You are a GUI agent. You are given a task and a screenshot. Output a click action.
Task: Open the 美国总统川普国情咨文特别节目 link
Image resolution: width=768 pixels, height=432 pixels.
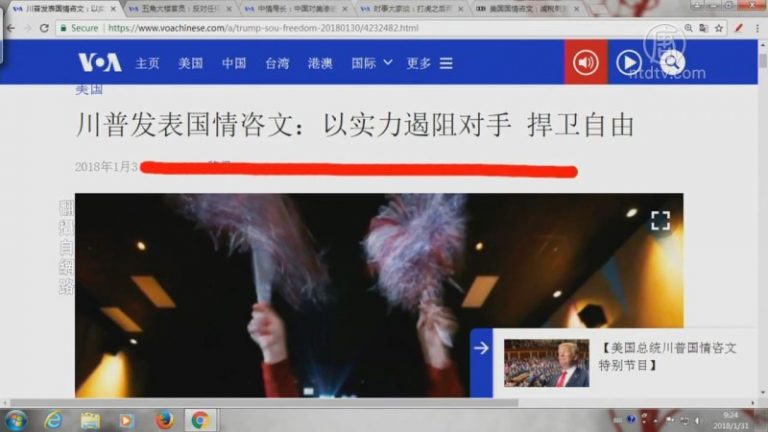coord(667,357)
